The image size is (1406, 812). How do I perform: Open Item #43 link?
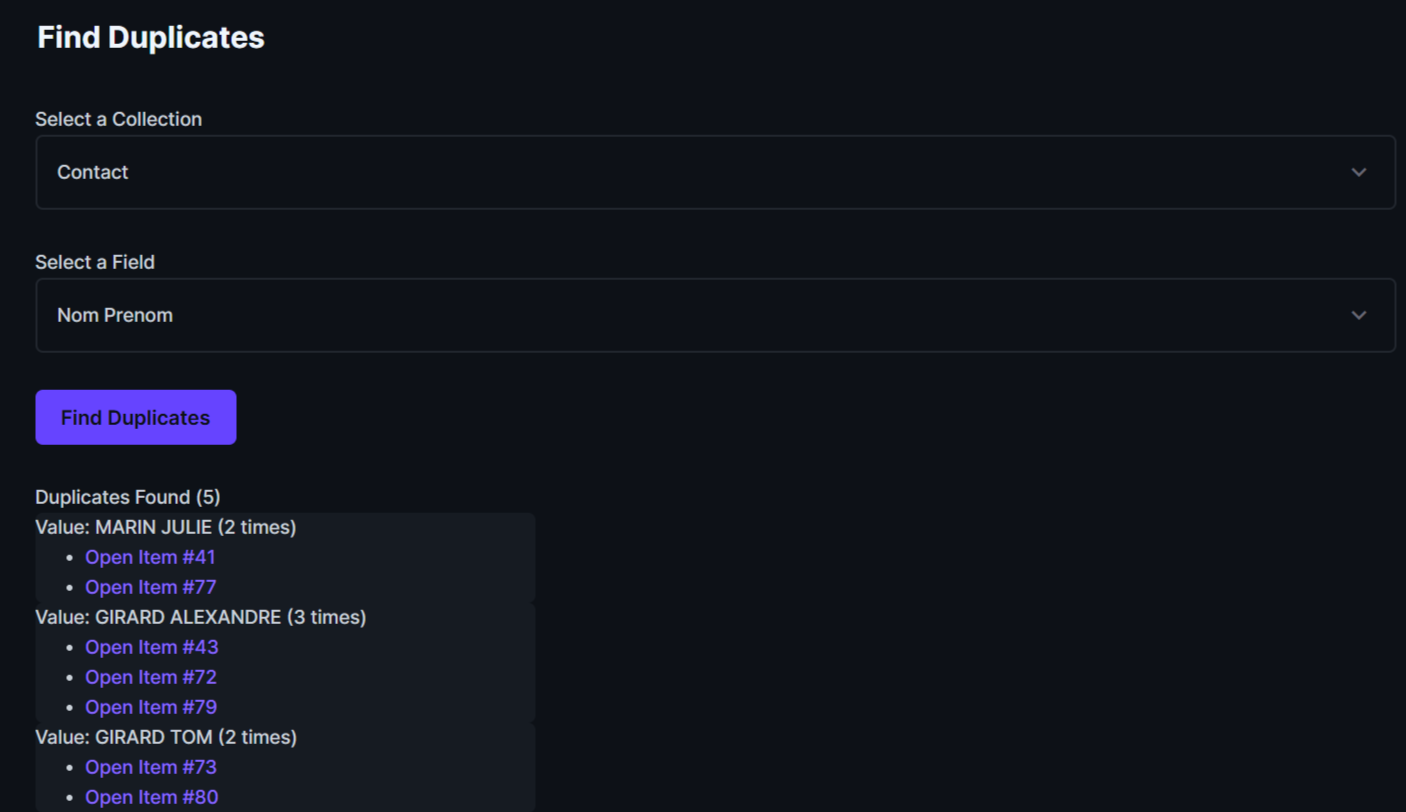[x=151, y=647]
